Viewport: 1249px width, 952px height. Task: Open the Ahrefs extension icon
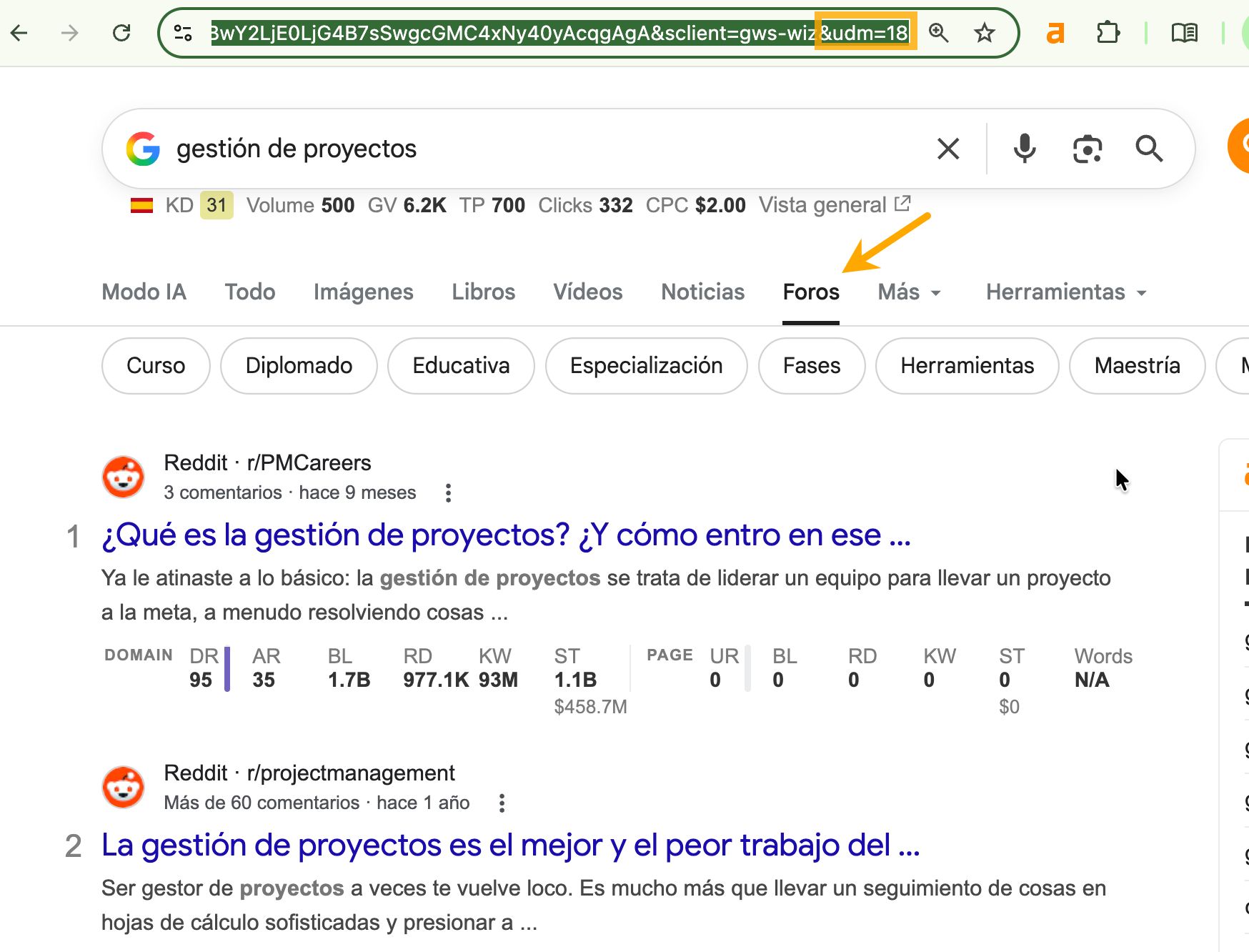[1055, 33]
